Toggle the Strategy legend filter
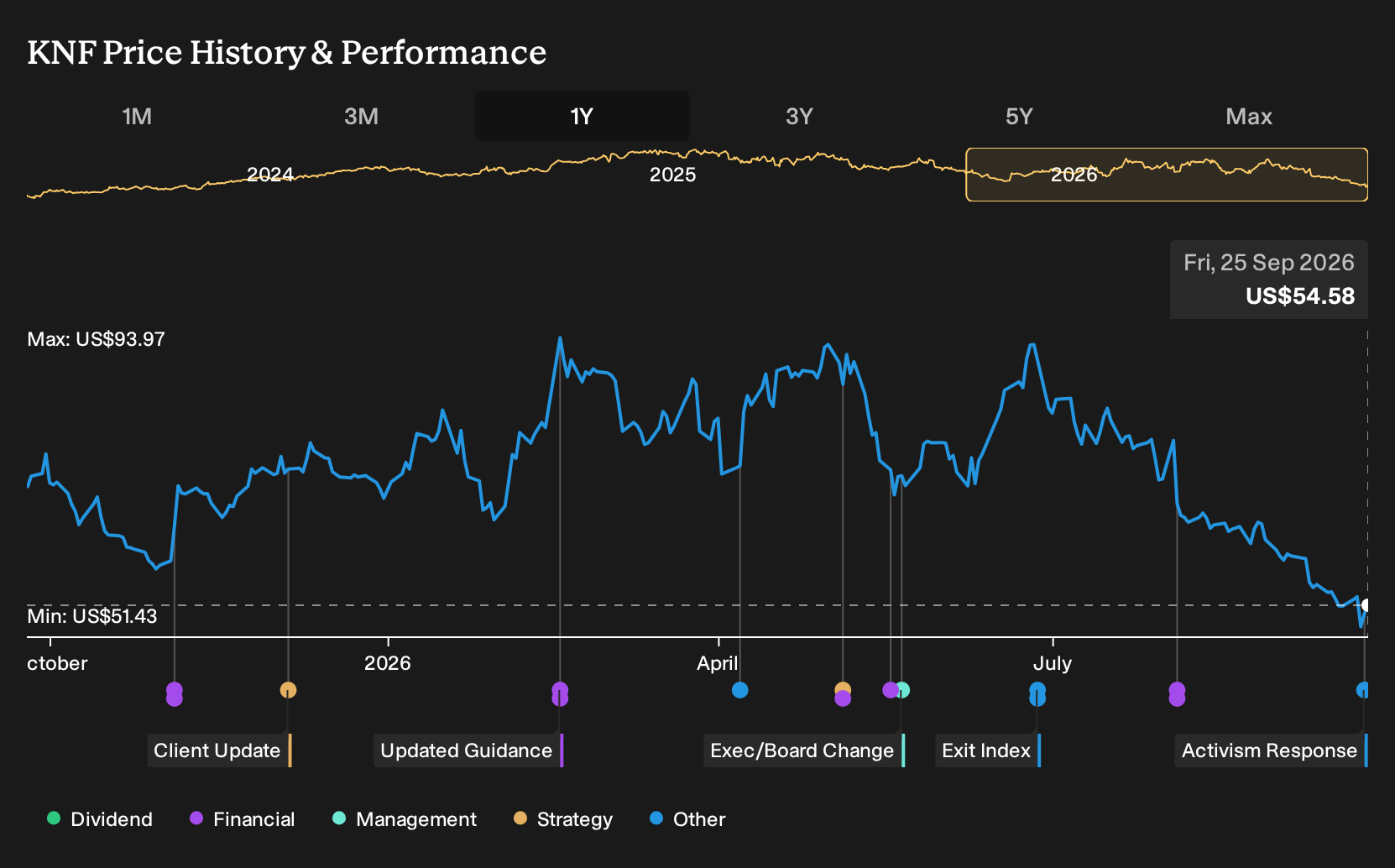 [562, 819]
